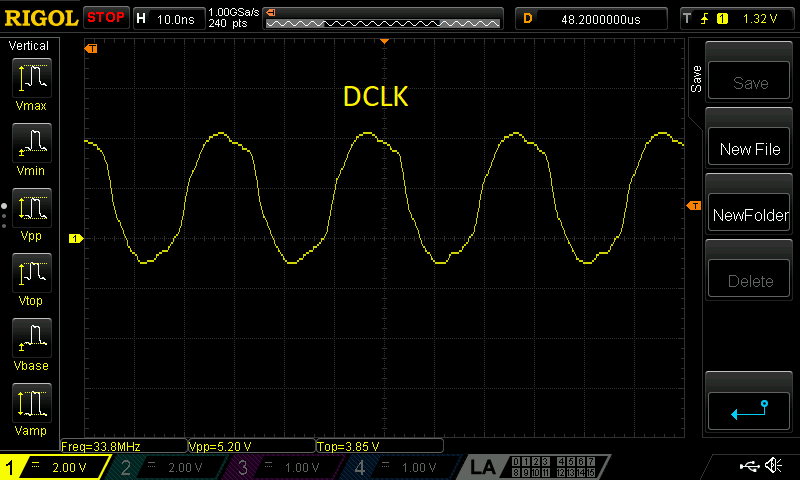
Task: Select the Vpp measurement icon
Action: pyautogui.click(x=32, y=208)
